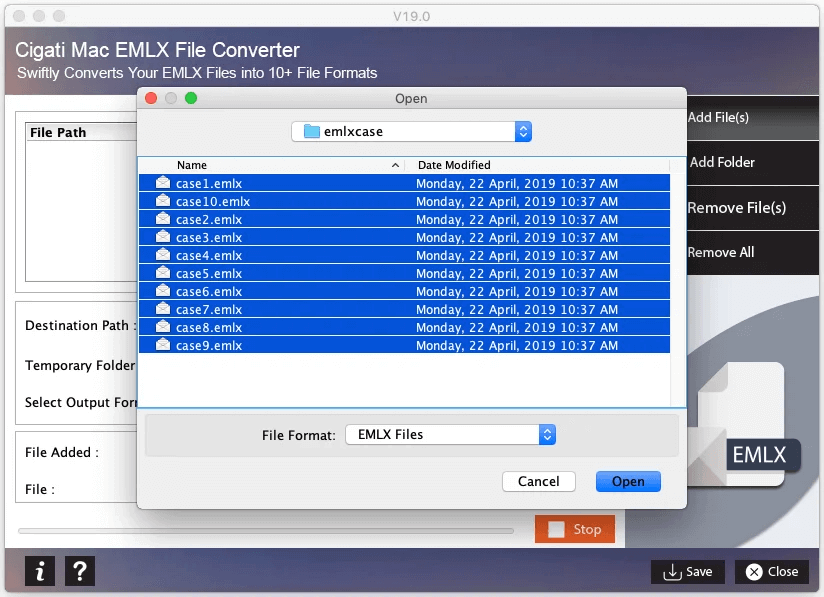Click the envelope icon for case7.emlx
The height and width of the screenshot is (597, 824).
coord(163,309)
